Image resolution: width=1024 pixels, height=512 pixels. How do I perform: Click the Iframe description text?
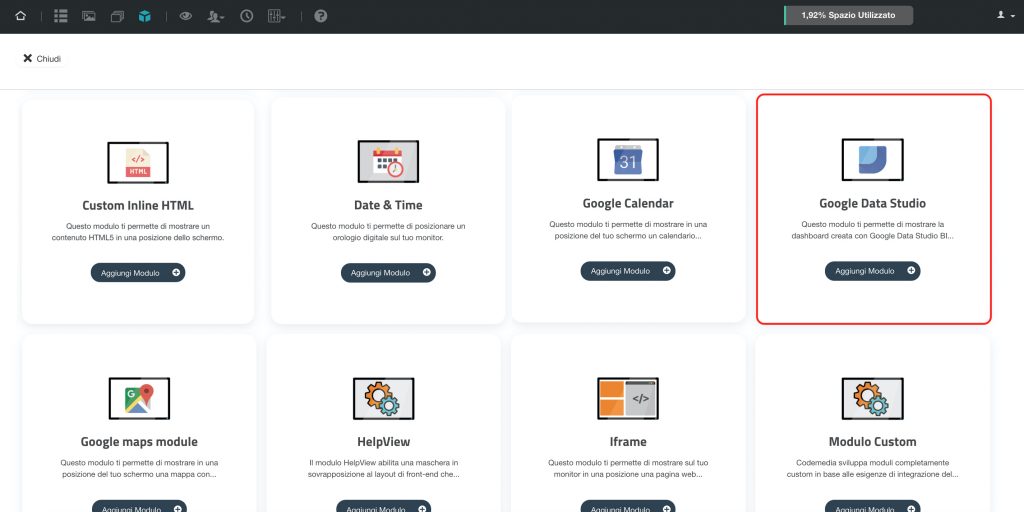pyautogui.click(x=628, y=468)
